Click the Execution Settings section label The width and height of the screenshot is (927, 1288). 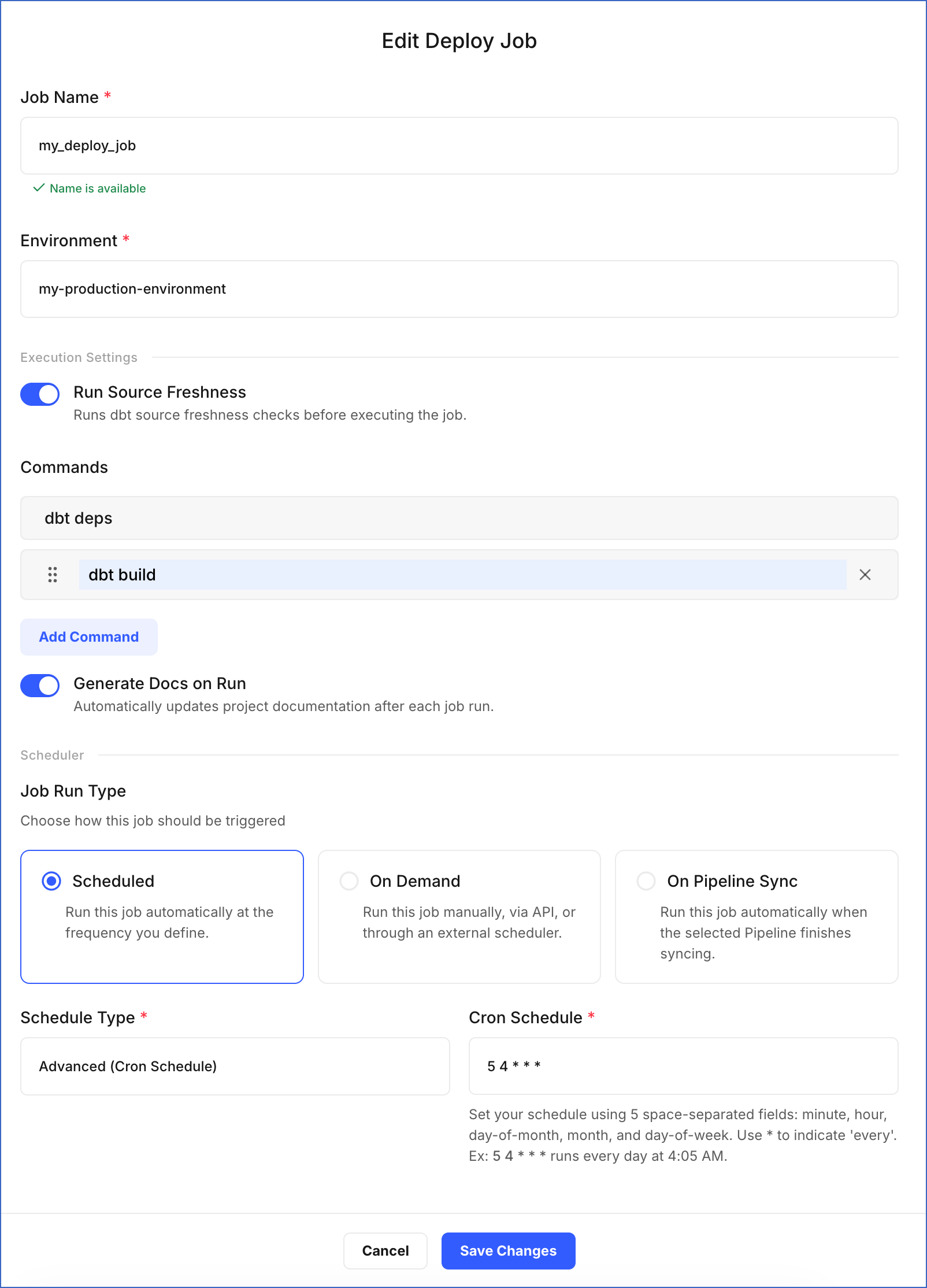click(79, 357)
